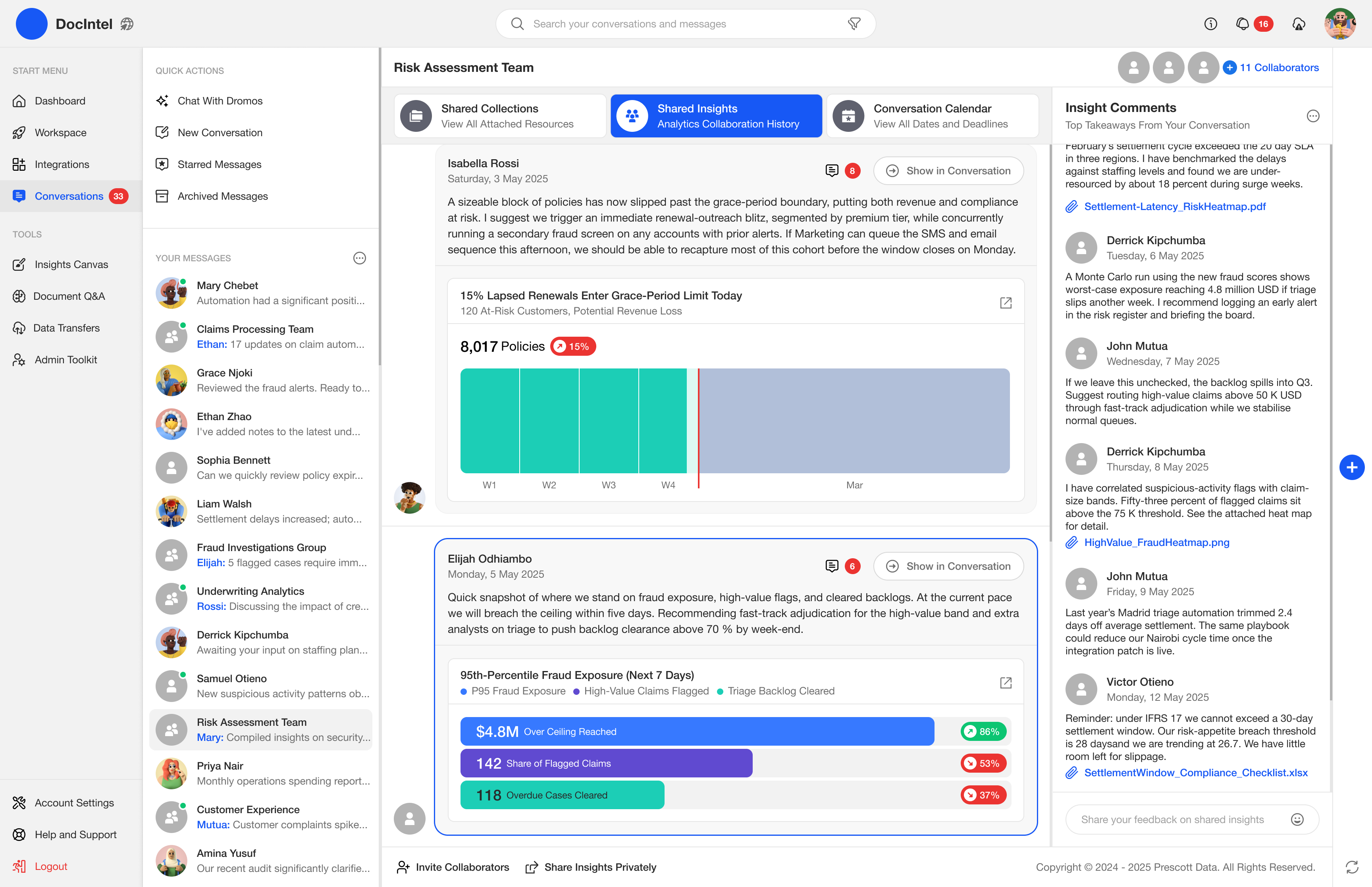The image size is (1372, 887).
Task: Open the Insights Canvas tool
Action: [x=71, y=264]
